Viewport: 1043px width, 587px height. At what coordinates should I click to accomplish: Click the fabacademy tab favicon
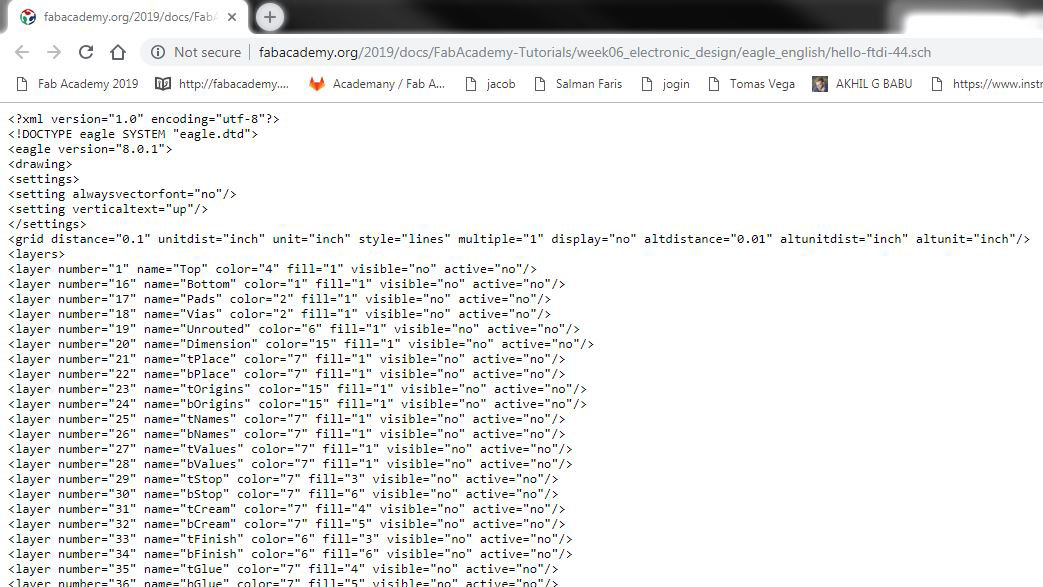coord(28,17)
